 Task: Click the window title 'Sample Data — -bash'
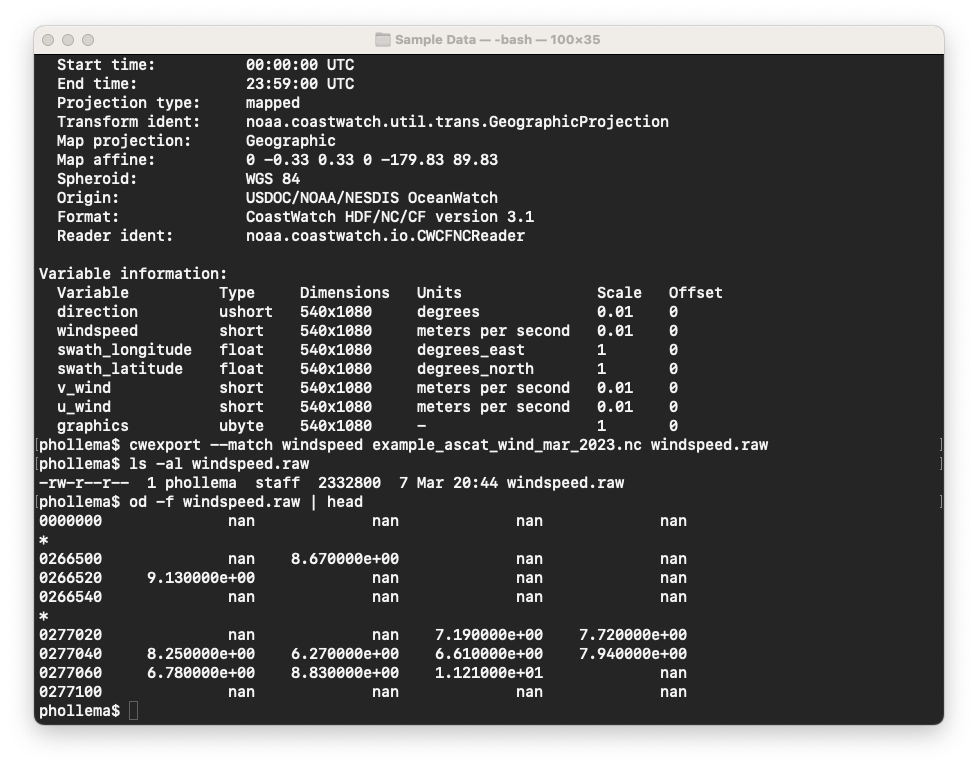tap(498, 40)
